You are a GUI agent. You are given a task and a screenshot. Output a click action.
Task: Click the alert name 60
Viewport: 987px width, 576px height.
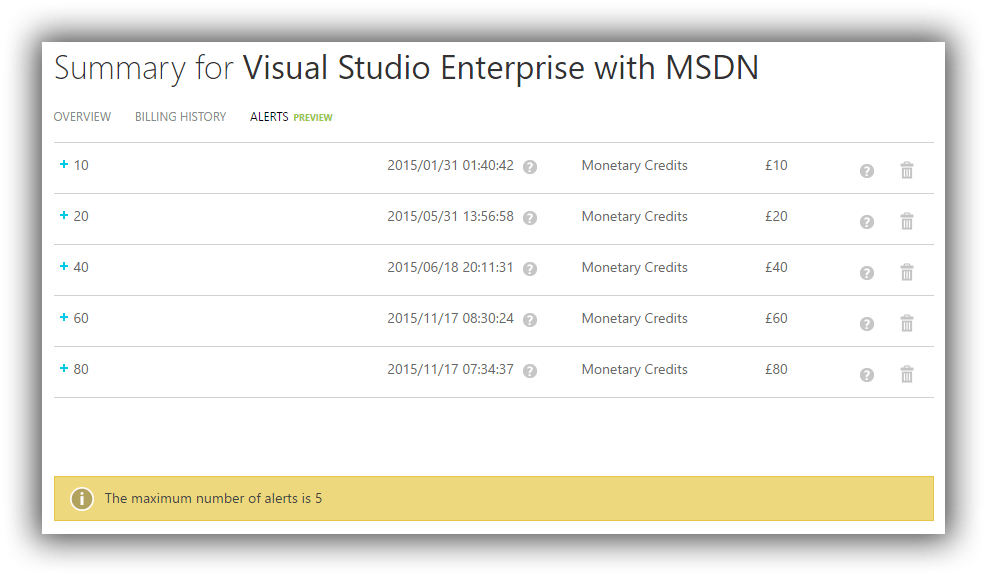tap(81, 319)
